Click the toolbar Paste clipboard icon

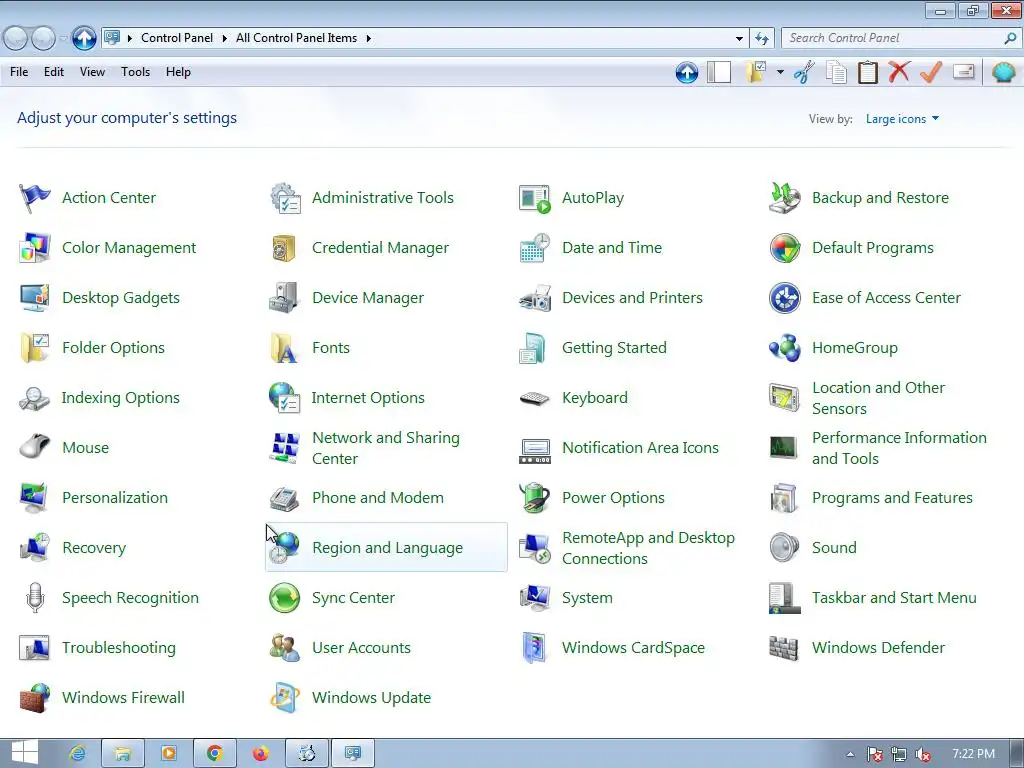[868, 72]
